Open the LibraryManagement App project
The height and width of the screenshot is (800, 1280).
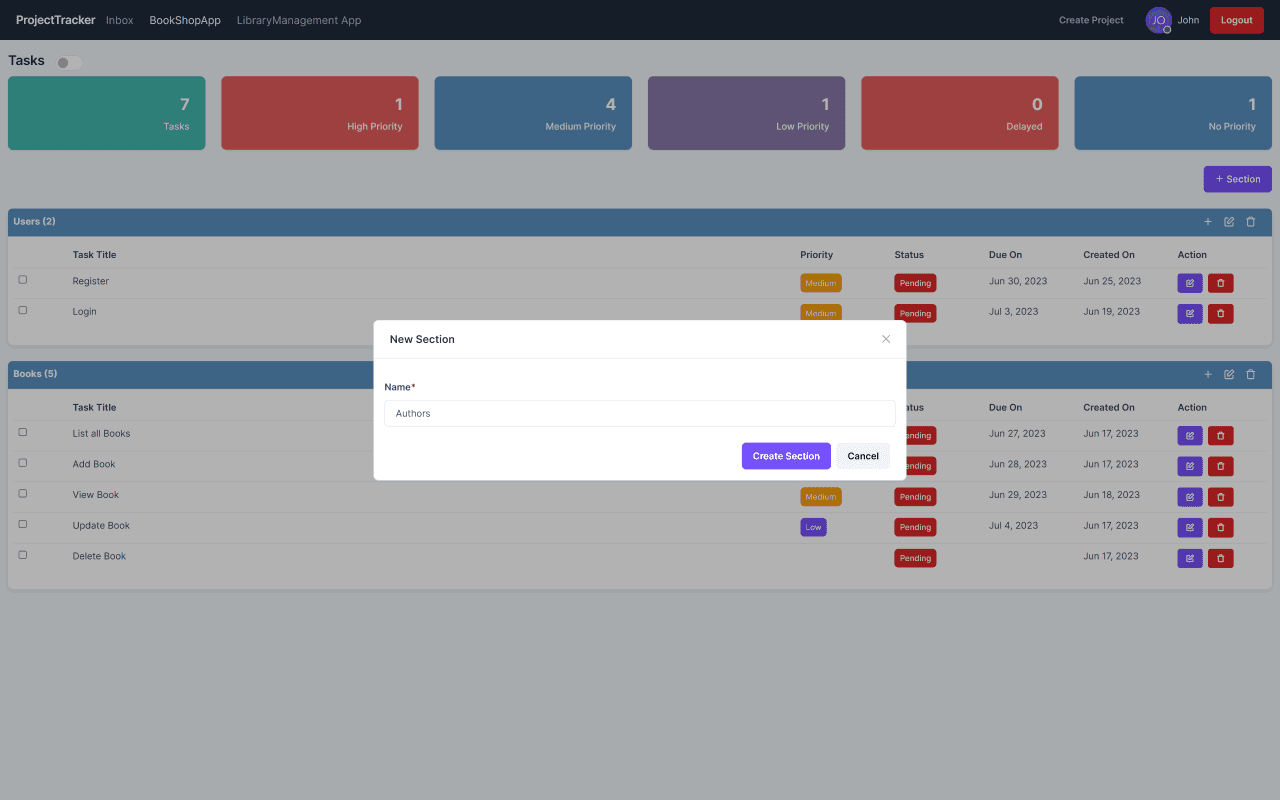pyautogui.click(x=298, y=19)
